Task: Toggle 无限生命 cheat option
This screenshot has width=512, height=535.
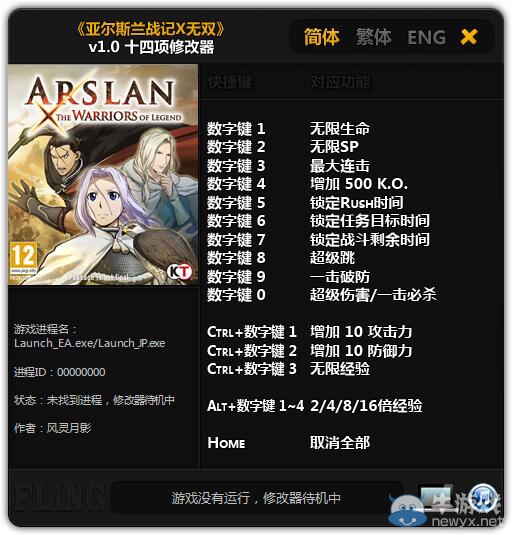Action: point(339,129)
